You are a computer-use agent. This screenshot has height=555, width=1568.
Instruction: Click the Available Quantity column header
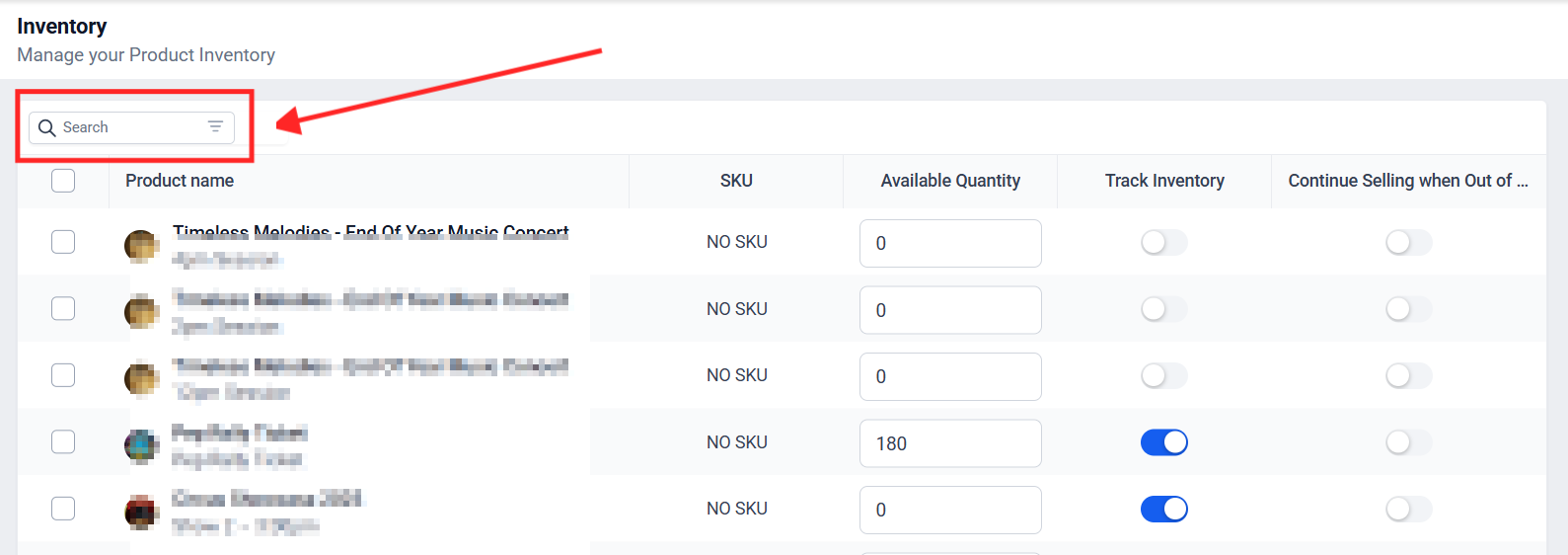pyautogui.click(x=950, y=181)
